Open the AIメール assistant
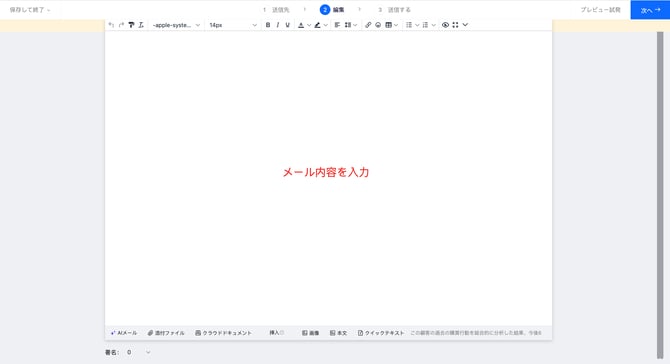This screenshot has width=670, height=364. point(124,333)
